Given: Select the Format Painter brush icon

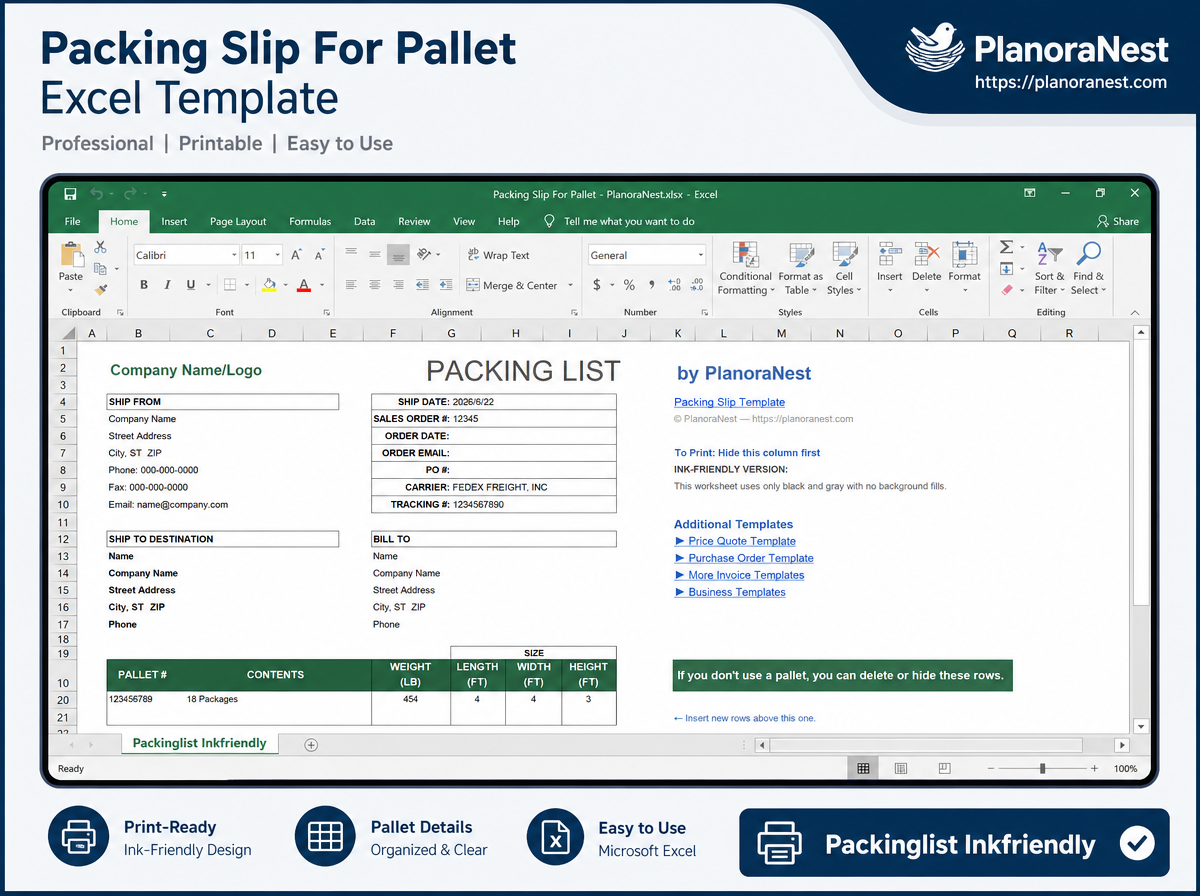Looking at the screenshot, I should (x=100, y=289).
